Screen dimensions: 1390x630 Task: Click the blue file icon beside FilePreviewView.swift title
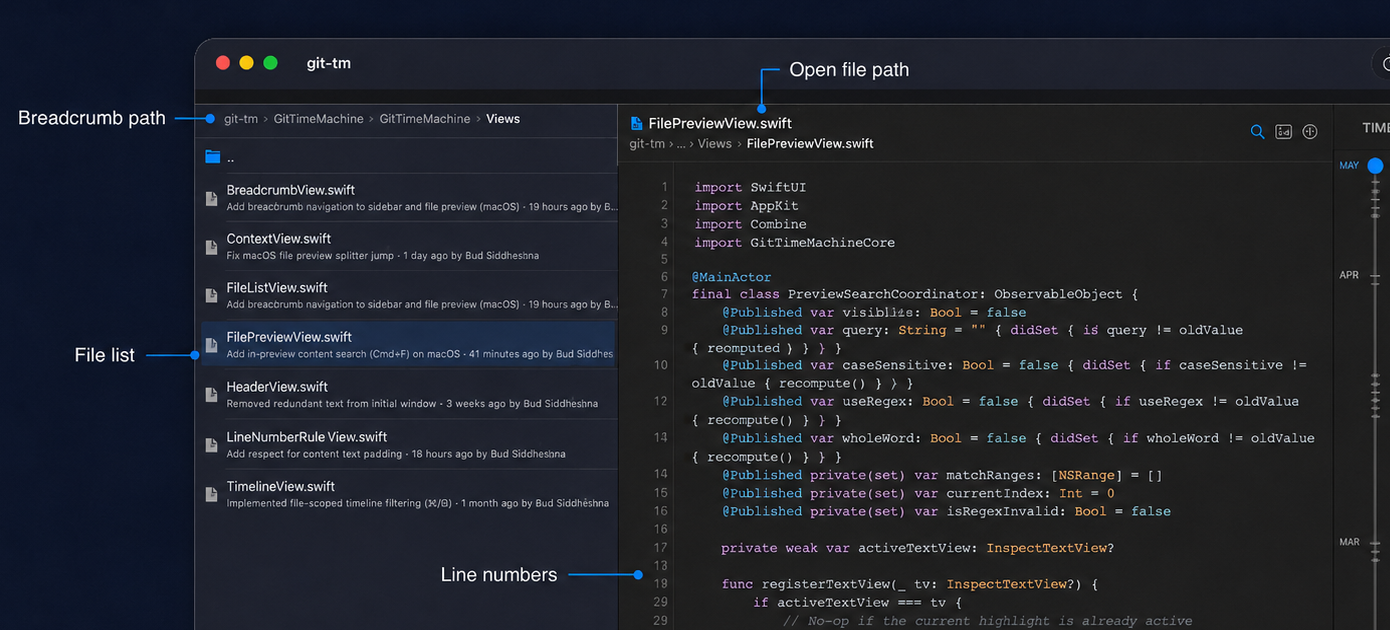(x=636, y=123)
